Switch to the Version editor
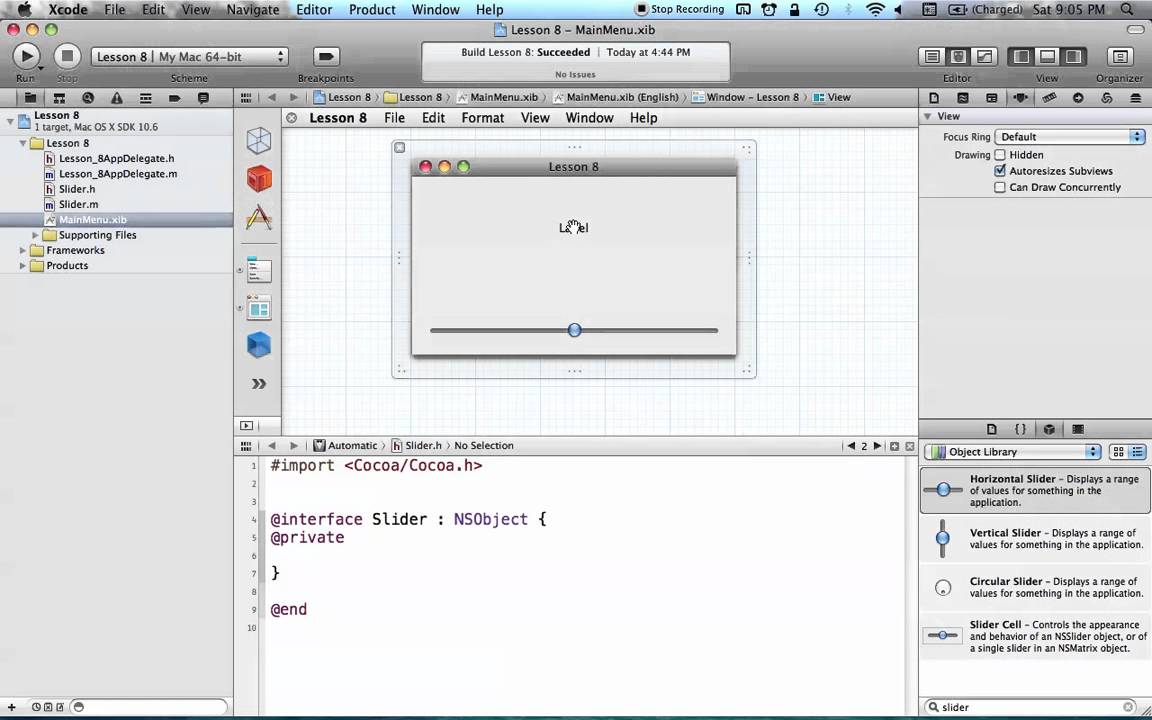1152x720 pixels. [x=984, y=57]
